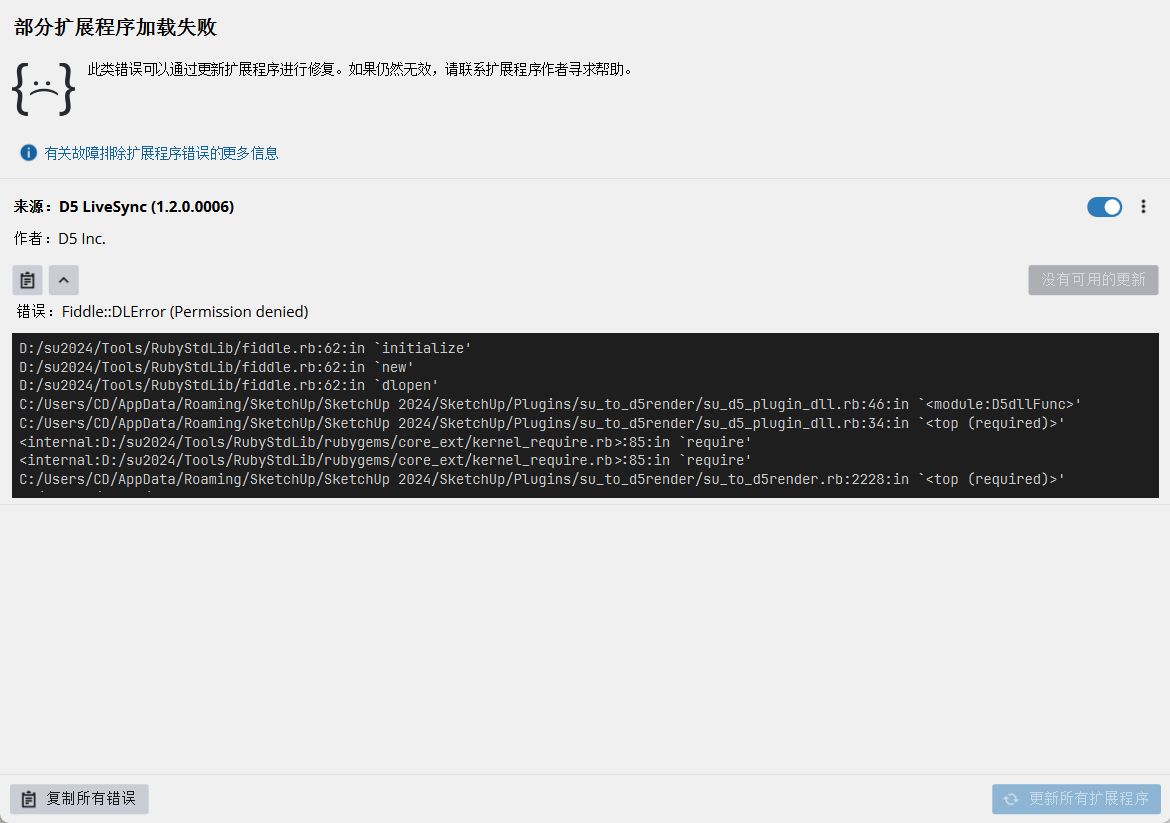Open 有关故障排除扩展程序错误的更多信息 link

point(161,153)
